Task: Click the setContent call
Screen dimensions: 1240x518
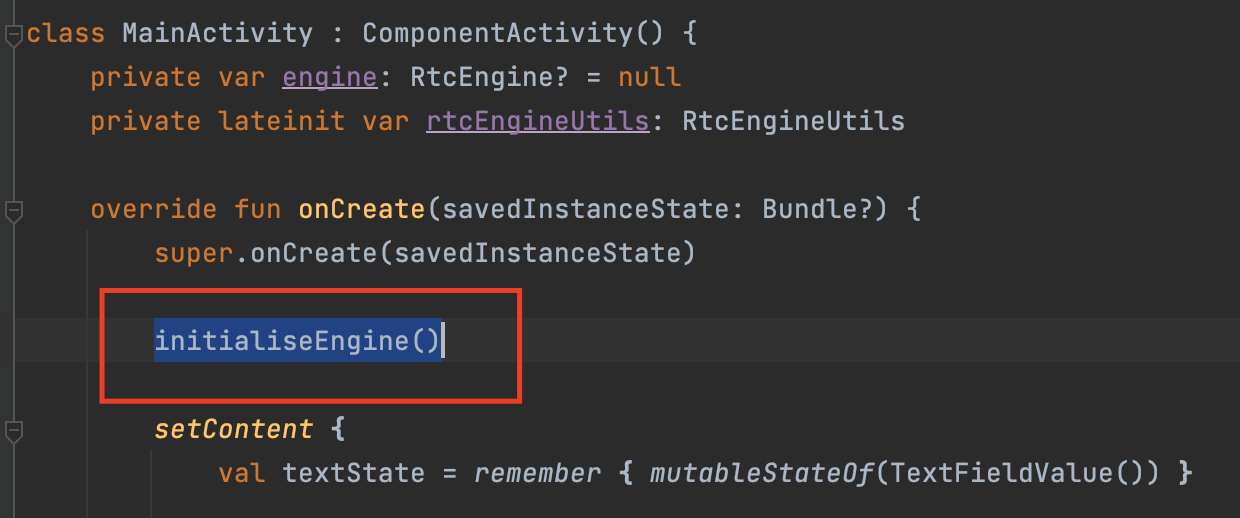Action: click(233, 429)
